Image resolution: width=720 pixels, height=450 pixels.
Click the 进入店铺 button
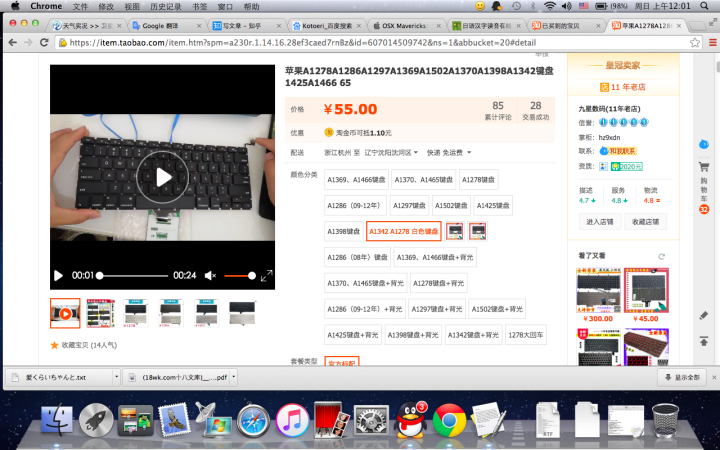tap(600, 222)
